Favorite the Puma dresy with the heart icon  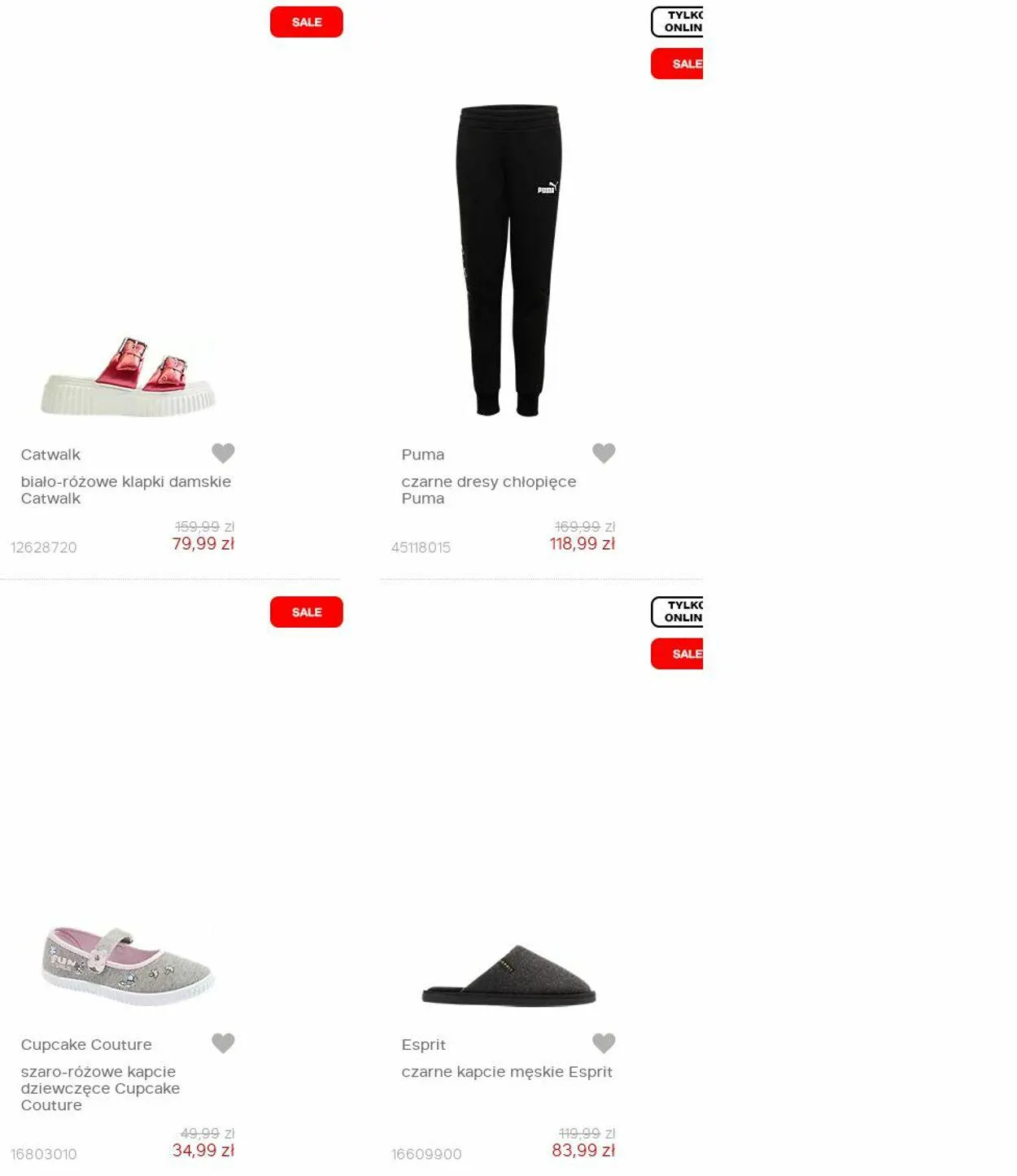(604, 453)
